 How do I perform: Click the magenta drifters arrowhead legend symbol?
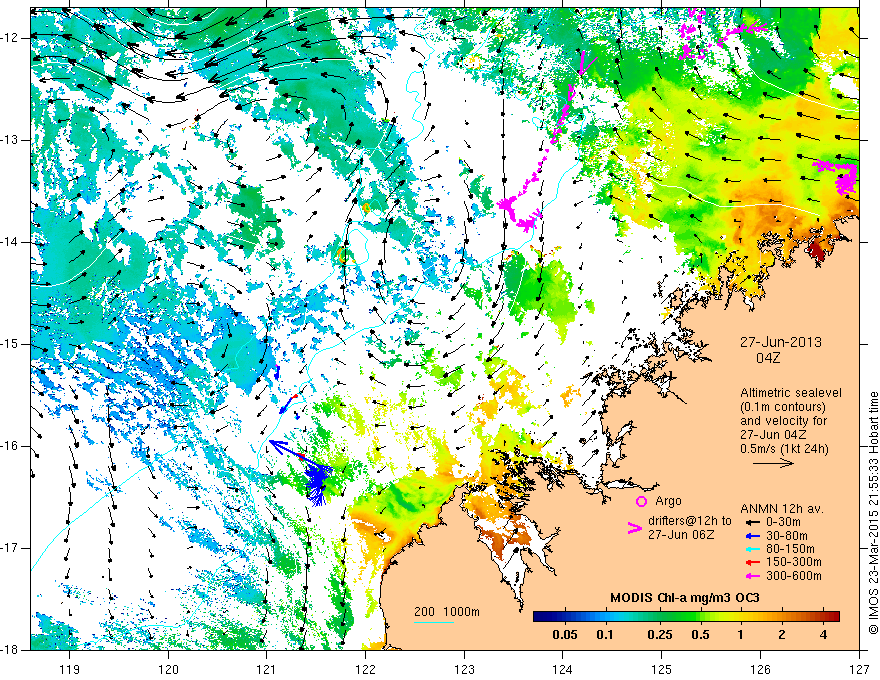(634, 528)
